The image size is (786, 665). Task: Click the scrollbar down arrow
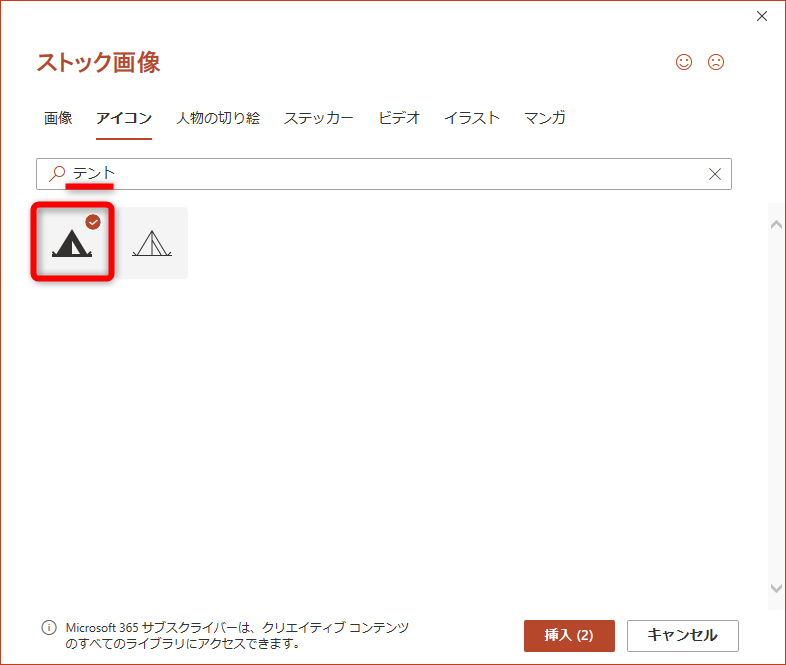pyautogui.click(x=776, y=588)
